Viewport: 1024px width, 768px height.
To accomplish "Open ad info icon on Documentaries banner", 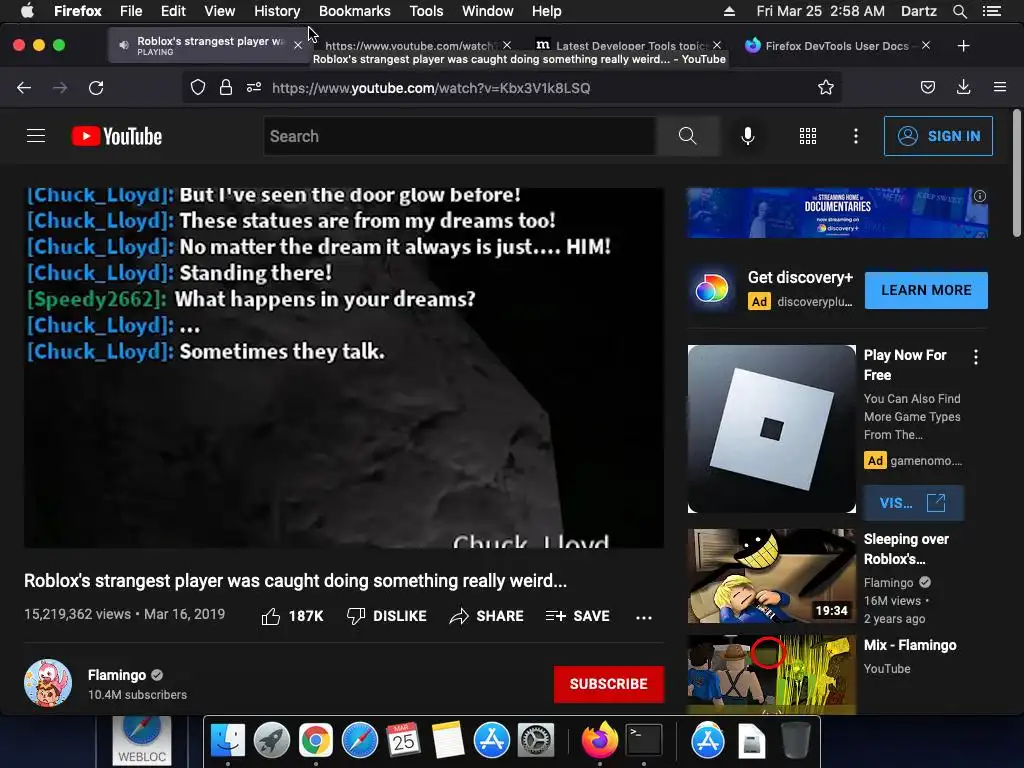I will [980, 196].
